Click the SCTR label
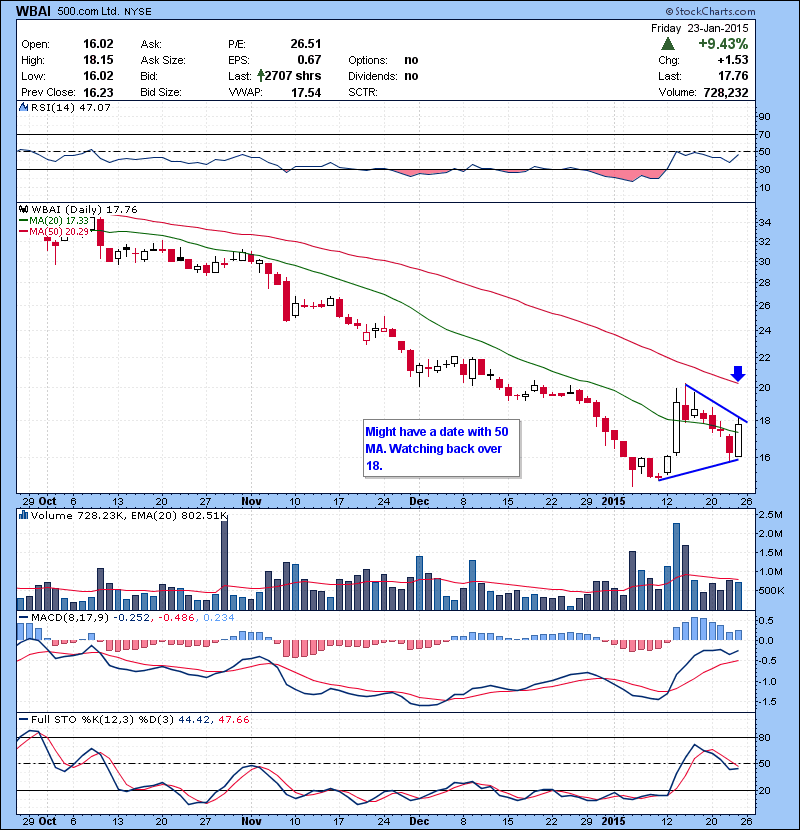The width and height of the screenshot is (800, 830). 363,92
